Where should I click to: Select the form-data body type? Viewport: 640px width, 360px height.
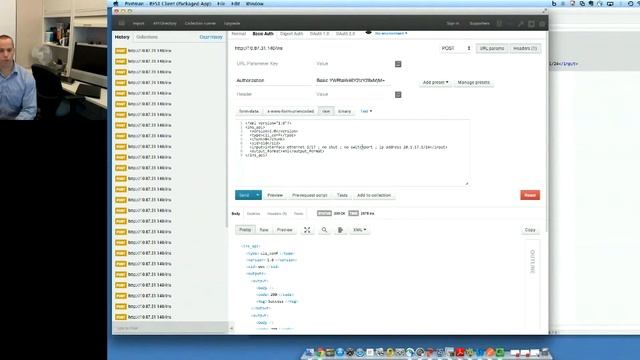click(x=249, y=111)
